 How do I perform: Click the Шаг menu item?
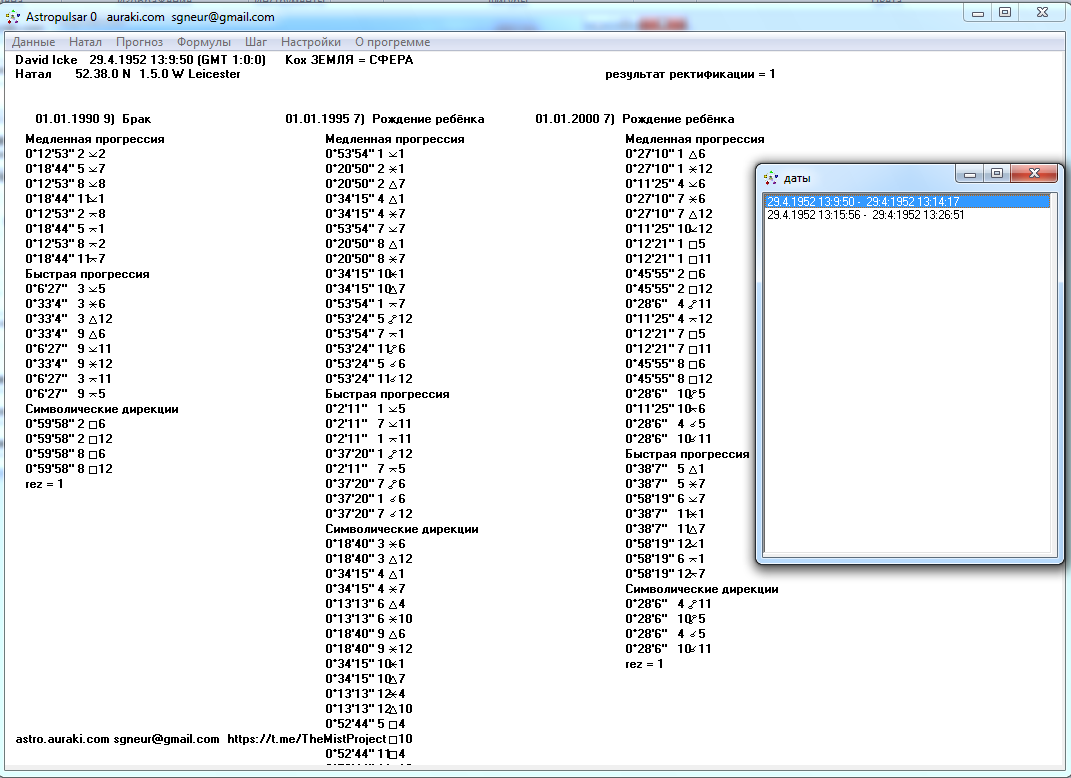256,42
